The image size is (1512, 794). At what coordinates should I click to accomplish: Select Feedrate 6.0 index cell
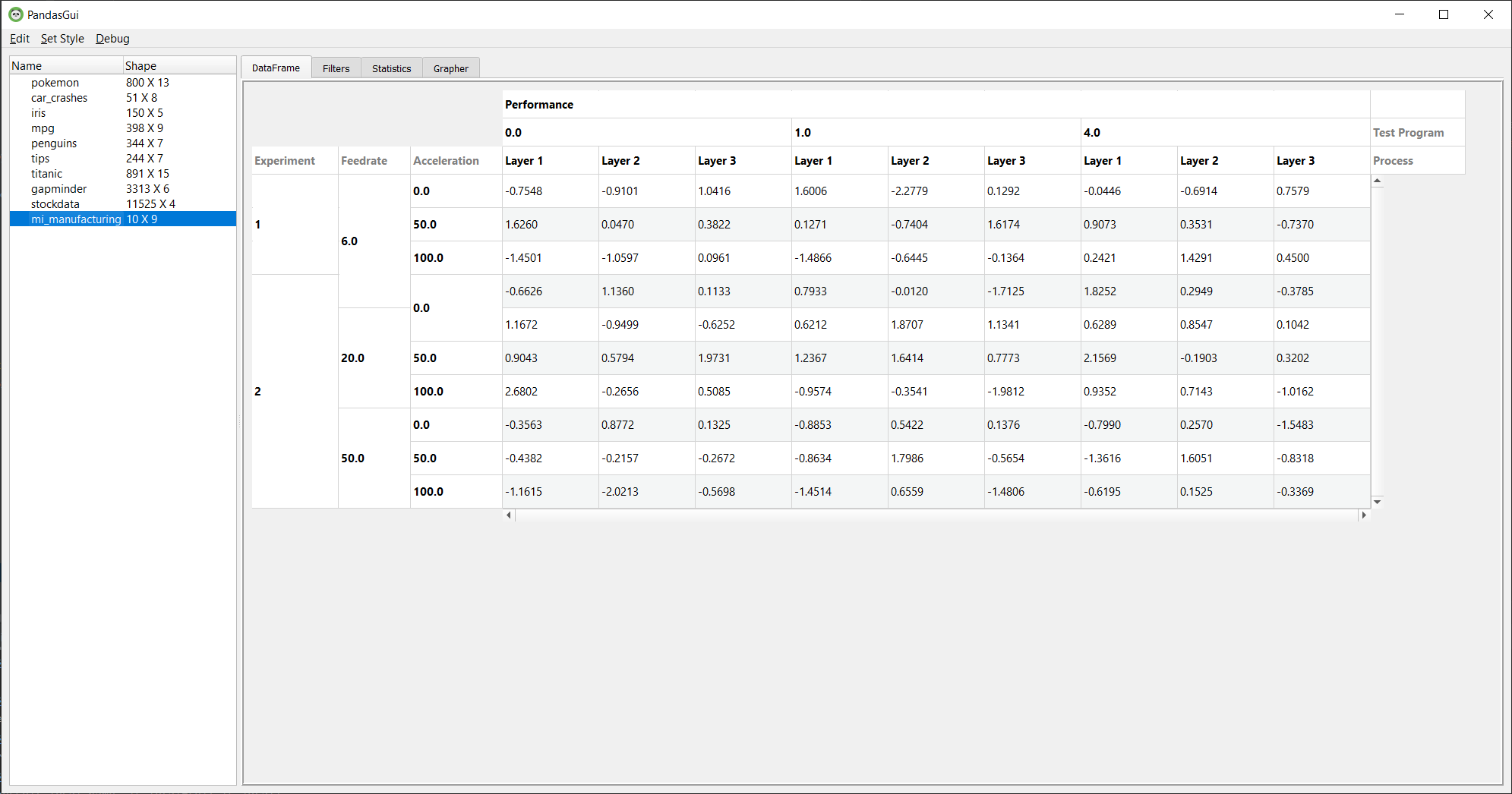pos(374,241)
